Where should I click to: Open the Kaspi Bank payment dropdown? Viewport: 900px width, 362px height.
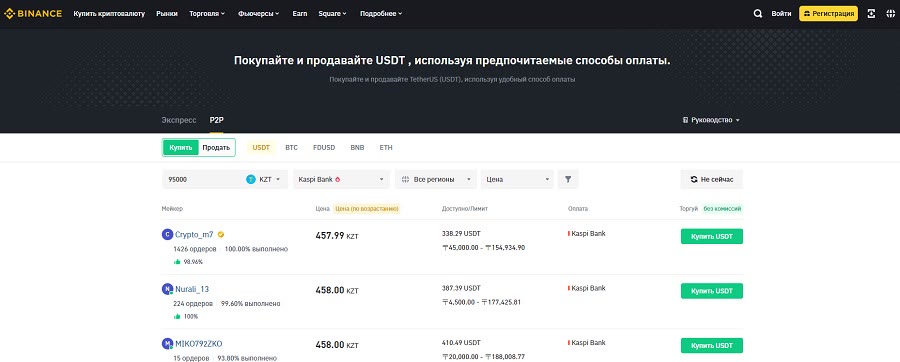tap(342, 179)
